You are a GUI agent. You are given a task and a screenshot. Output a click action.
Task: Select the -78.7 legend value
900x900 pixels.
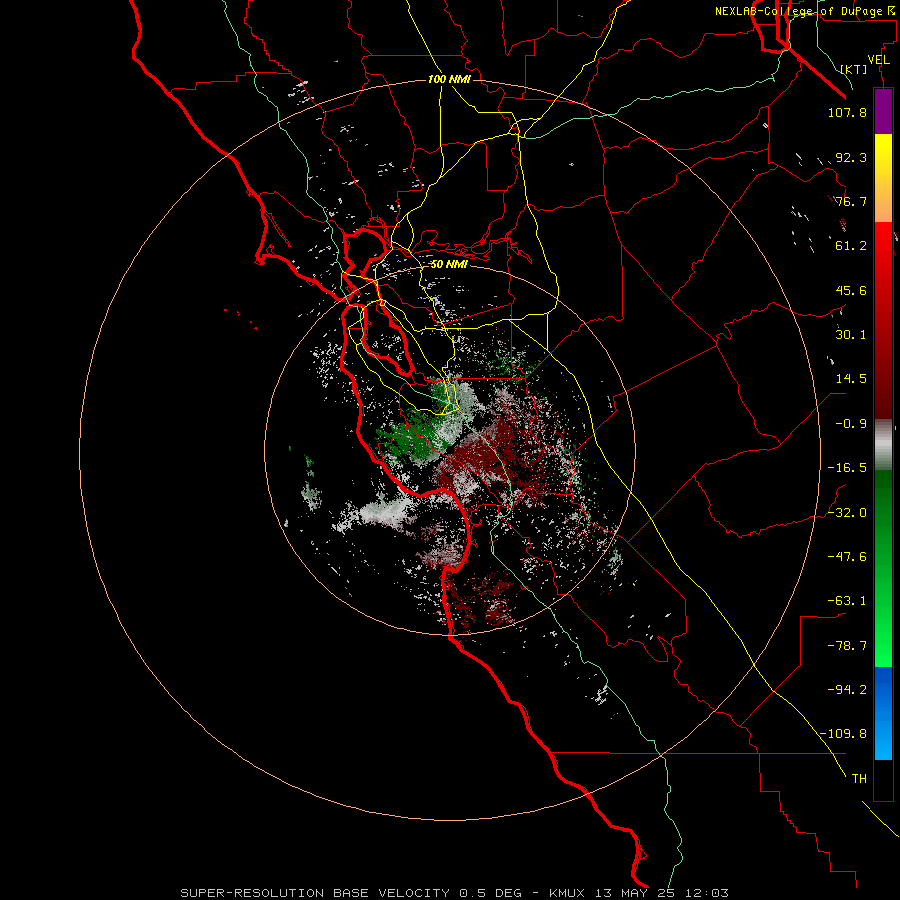847,646
